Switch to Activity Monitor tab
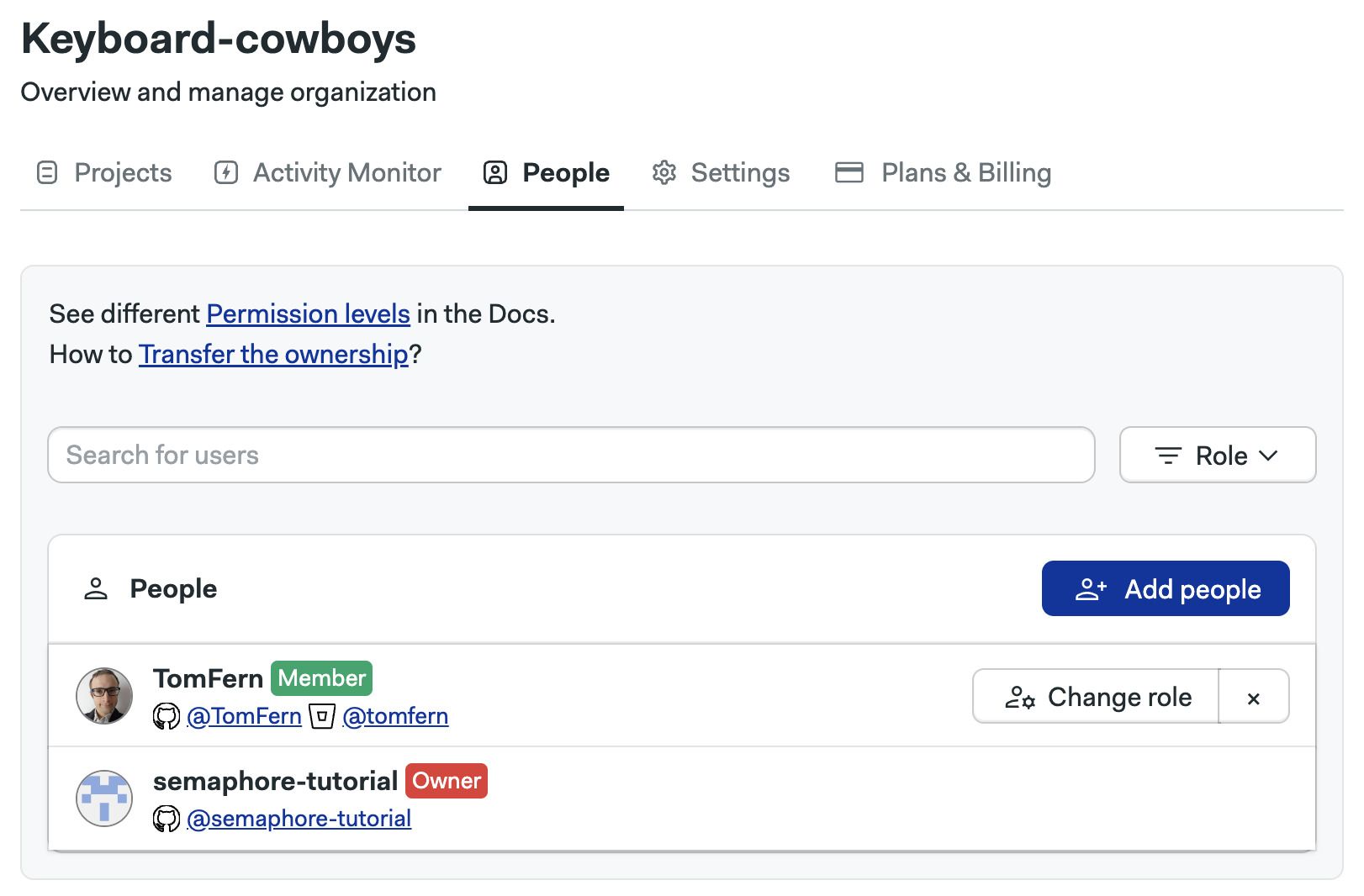 [x=327, y=172]
